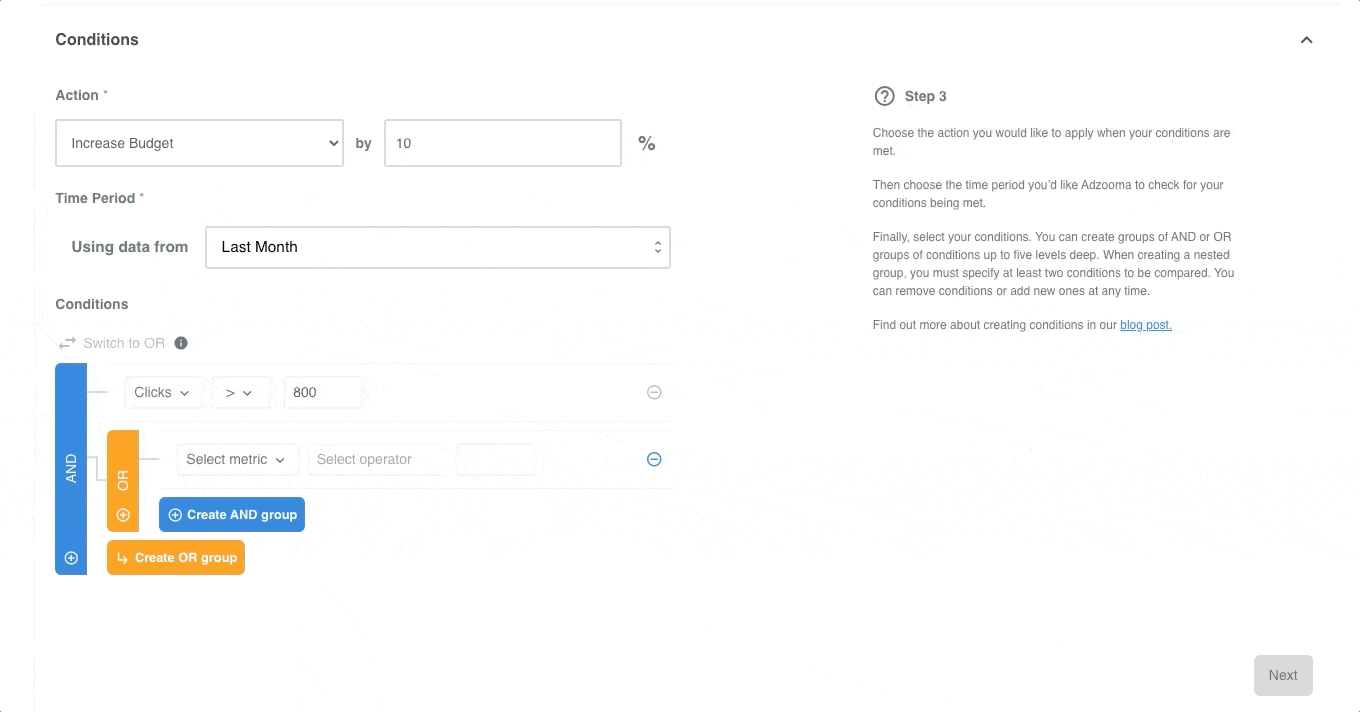Click the Step 3 help question icon
Image resolution: width=1360 pixels, height=712 pixels.
[884, 96]
